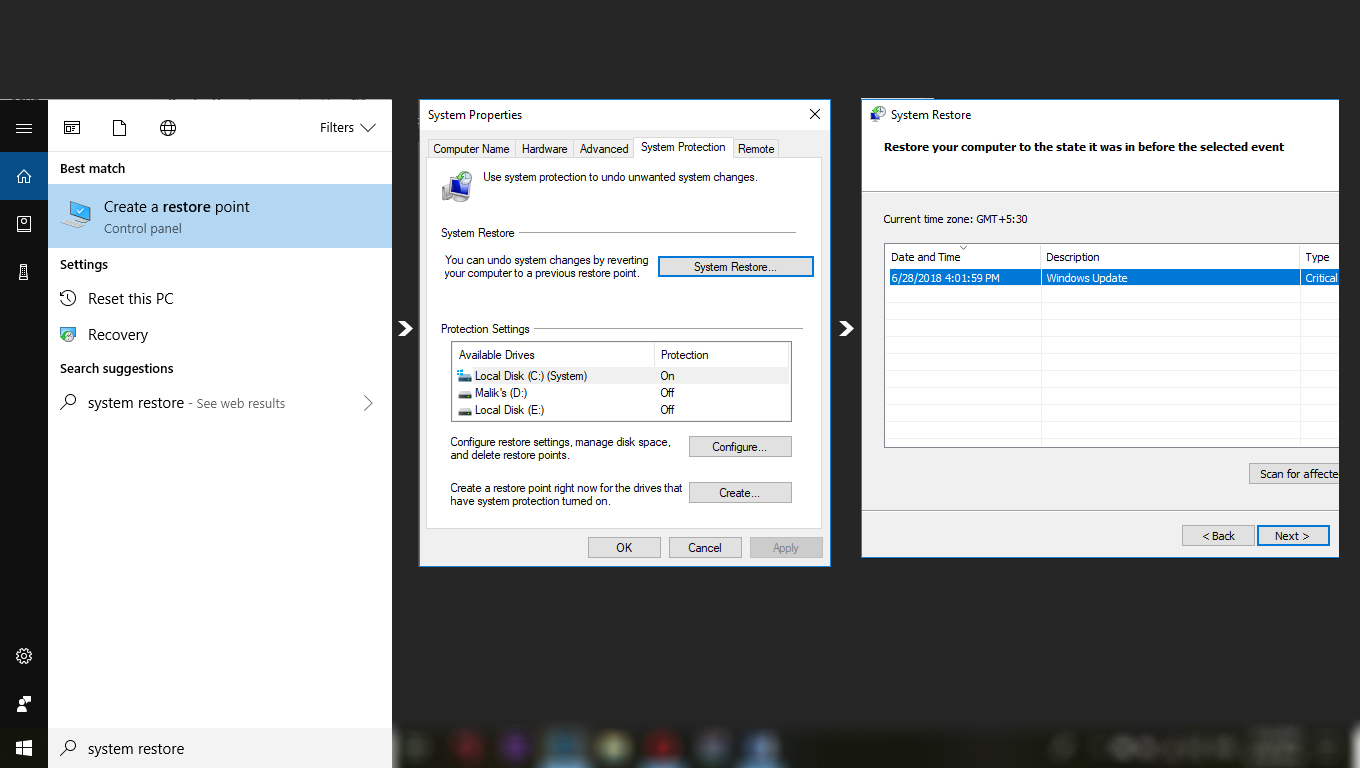Select Local Disk (E:) drive row
Screen dimensions: 1360x768
pos(621,410)
